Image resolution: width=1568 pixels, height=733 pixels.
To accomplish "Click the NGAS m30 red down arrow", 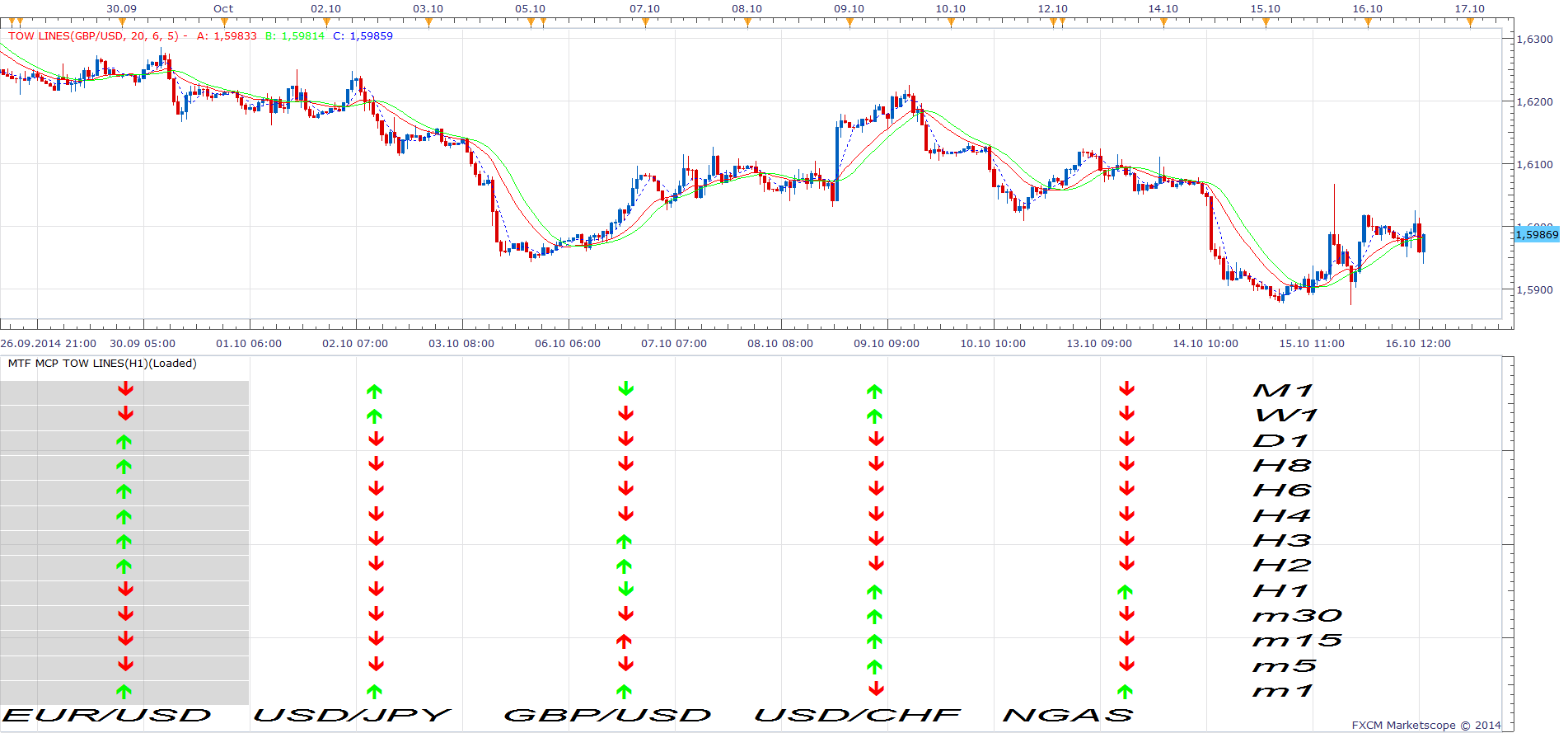I will point(1127,613).
